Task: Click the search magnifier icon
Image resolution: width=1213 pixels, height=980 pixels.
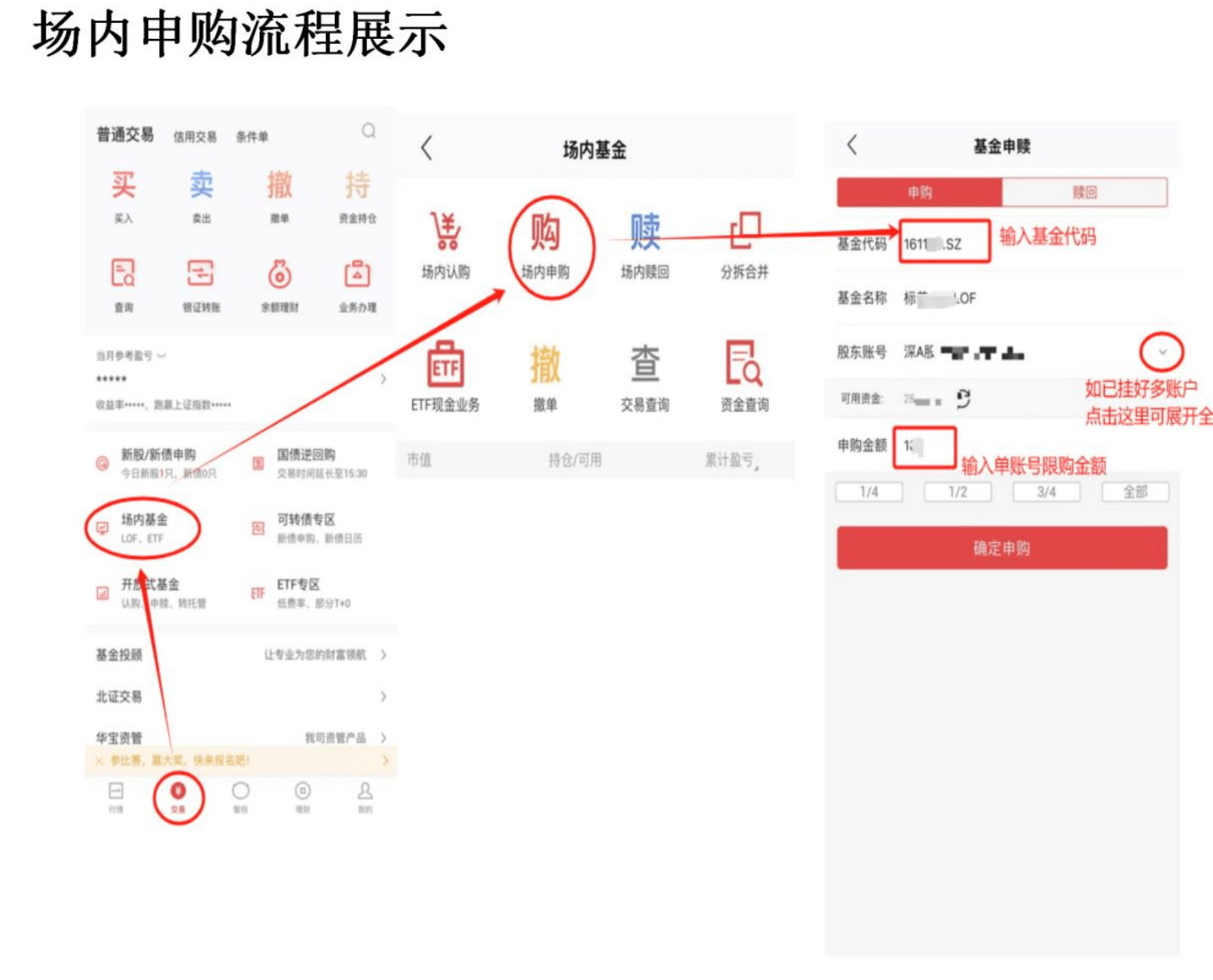Action: click(369, 130)
